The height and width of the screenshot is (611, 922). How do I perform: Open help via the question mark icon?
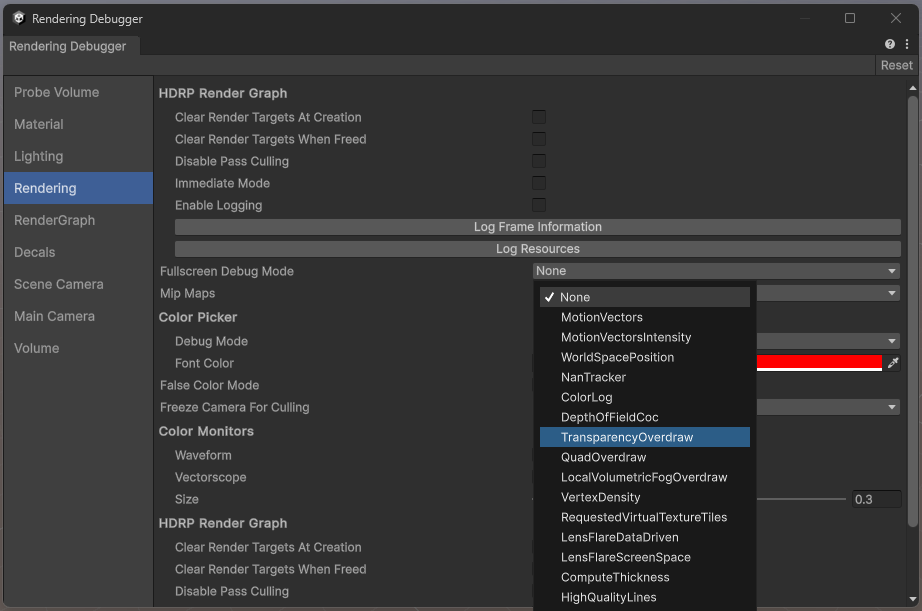click(889, 44)
